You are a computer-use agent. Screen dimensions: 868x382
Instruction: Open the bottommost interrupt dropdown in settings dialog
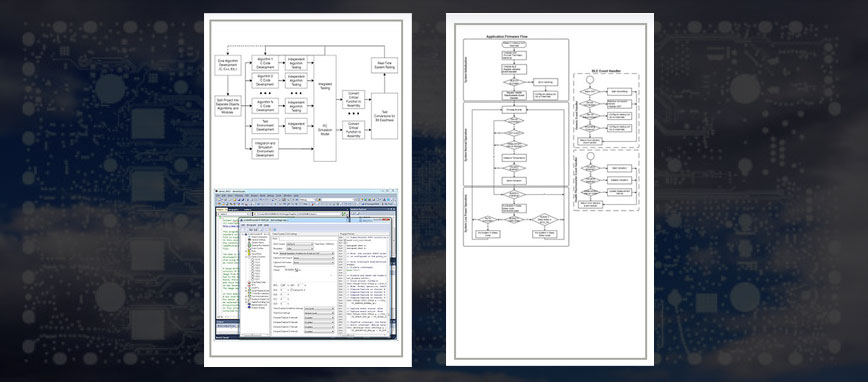pos(319,332)
